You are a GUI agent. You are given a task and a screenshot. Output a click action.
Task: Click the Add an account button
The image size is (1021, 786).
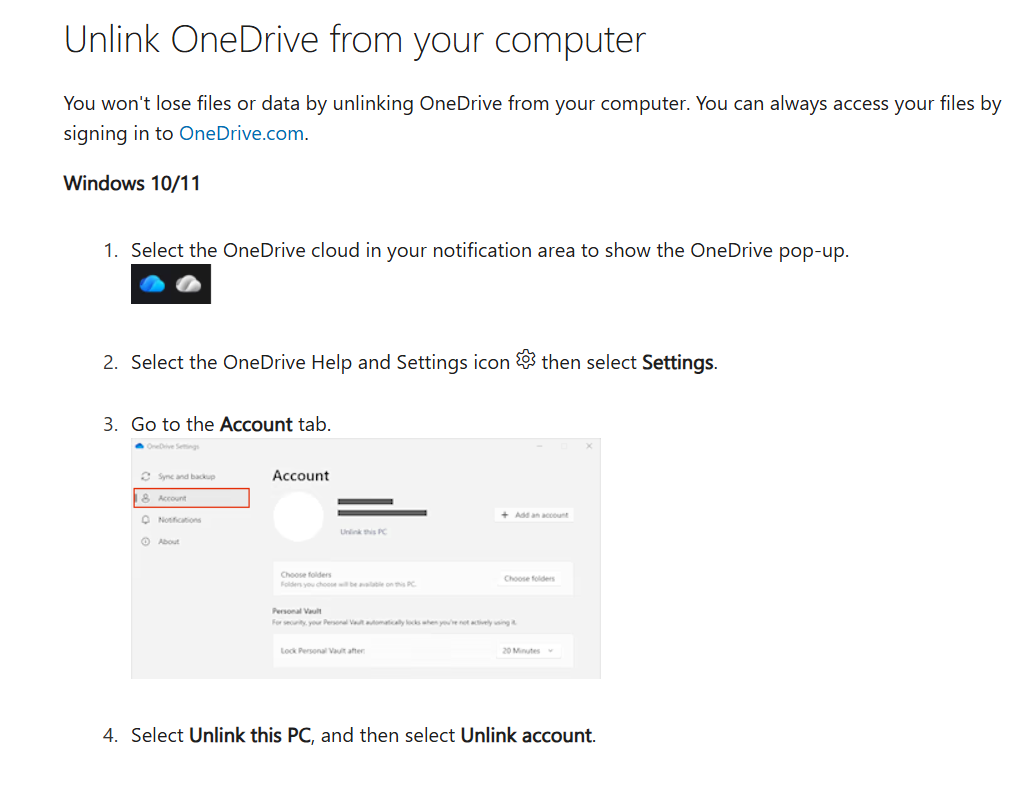point(534,515)
